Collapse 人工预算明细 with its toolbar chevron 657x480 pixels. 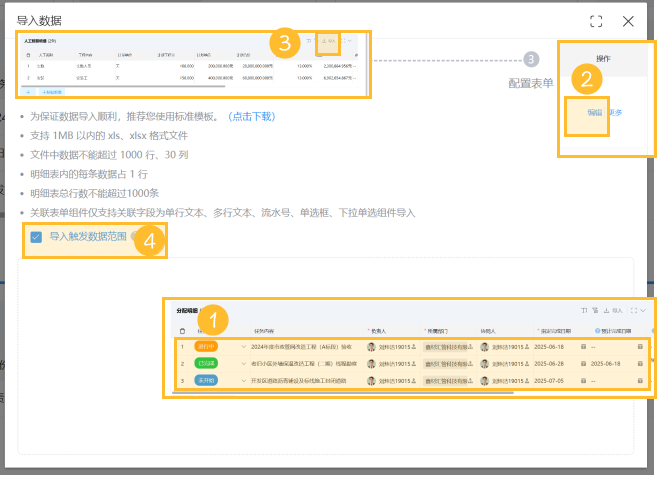(350, 41)
